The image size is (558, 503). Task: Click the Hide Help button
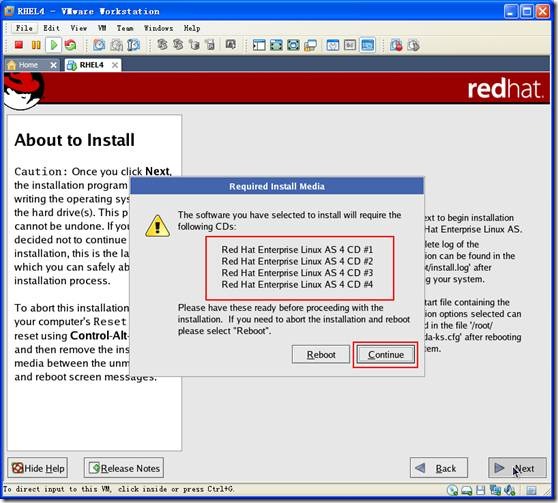[38, 468]
